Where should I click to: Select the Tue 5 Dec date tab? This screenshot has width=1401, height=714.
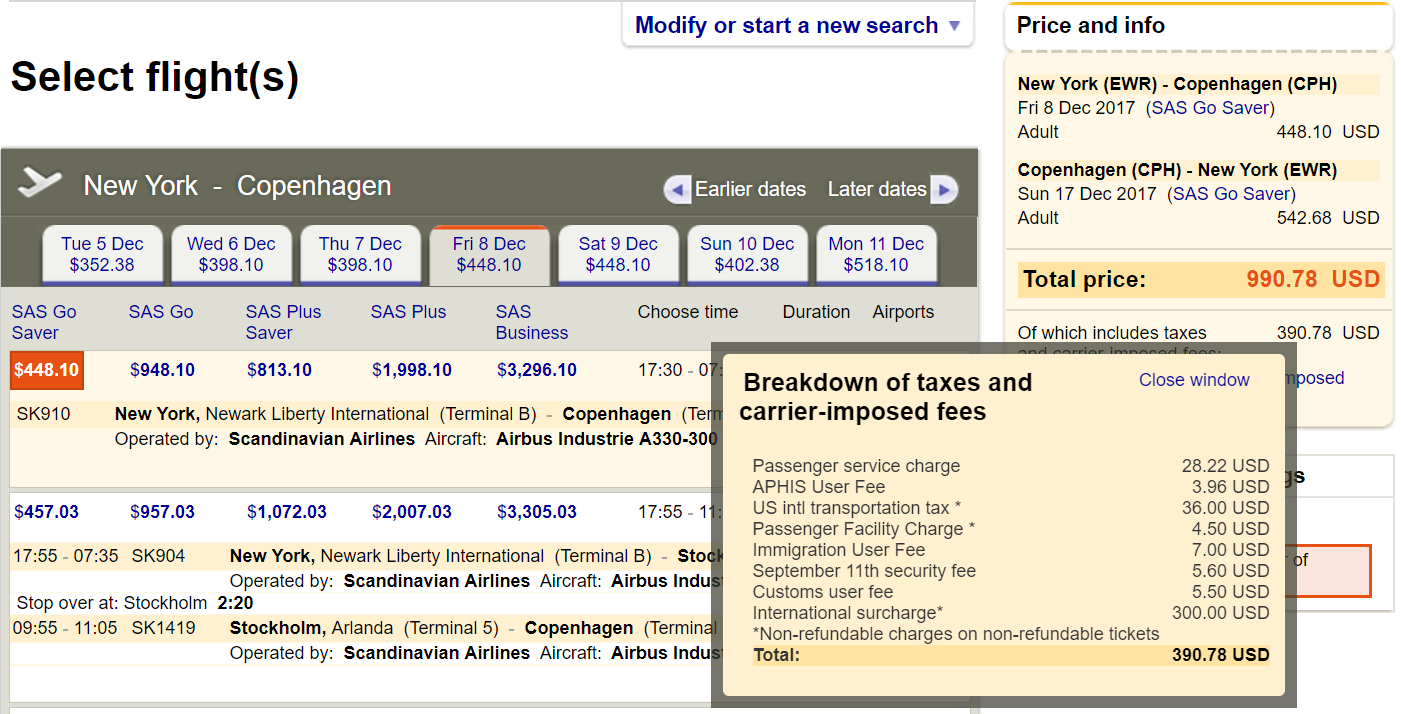pos(102,255)
